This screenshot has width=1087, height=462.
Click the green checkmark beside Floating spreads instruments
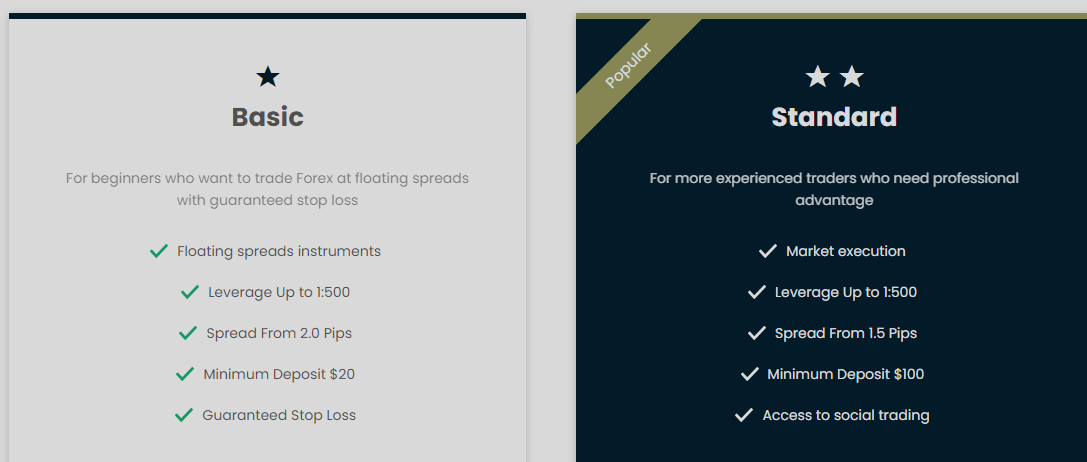click(159, 251)
